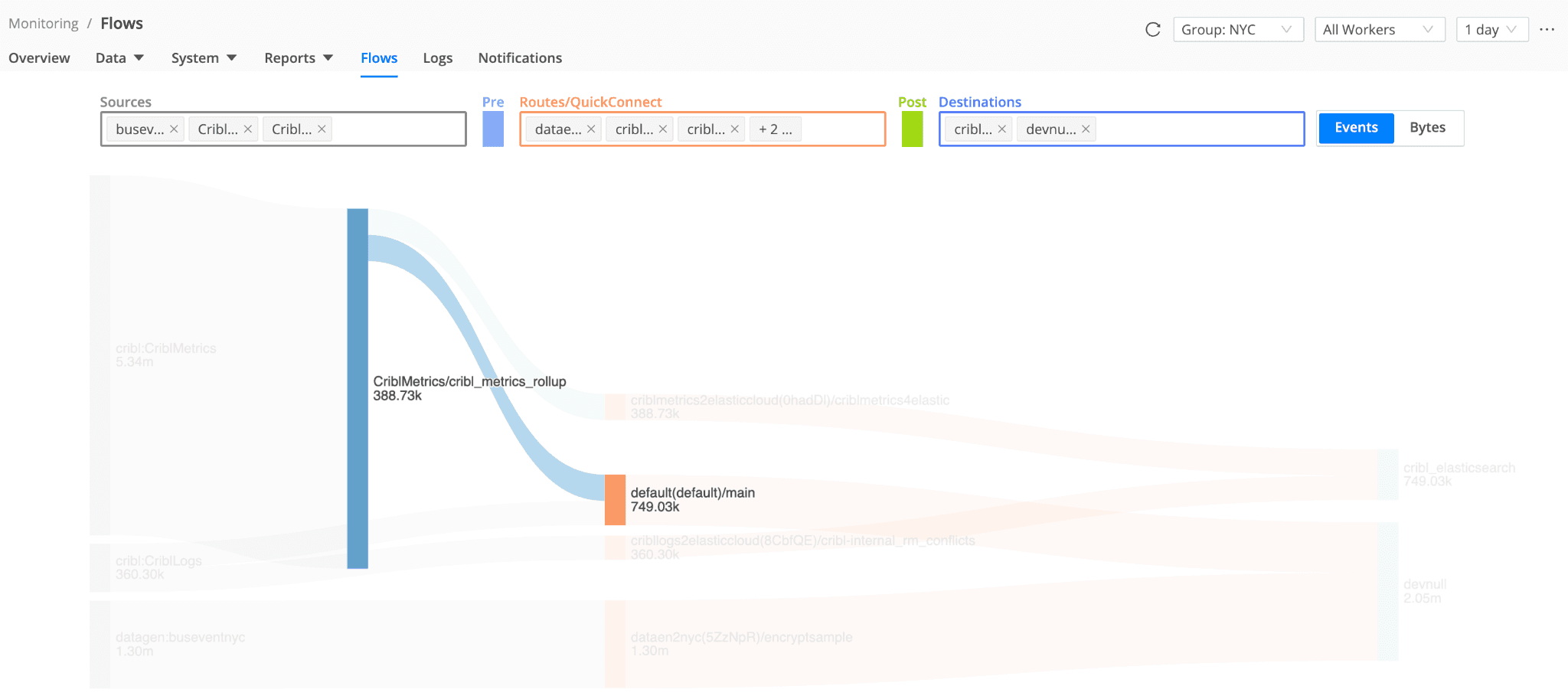Click the blue Pre color block
The width and height of the screenshot is (1568, 699).
[493, 129]
